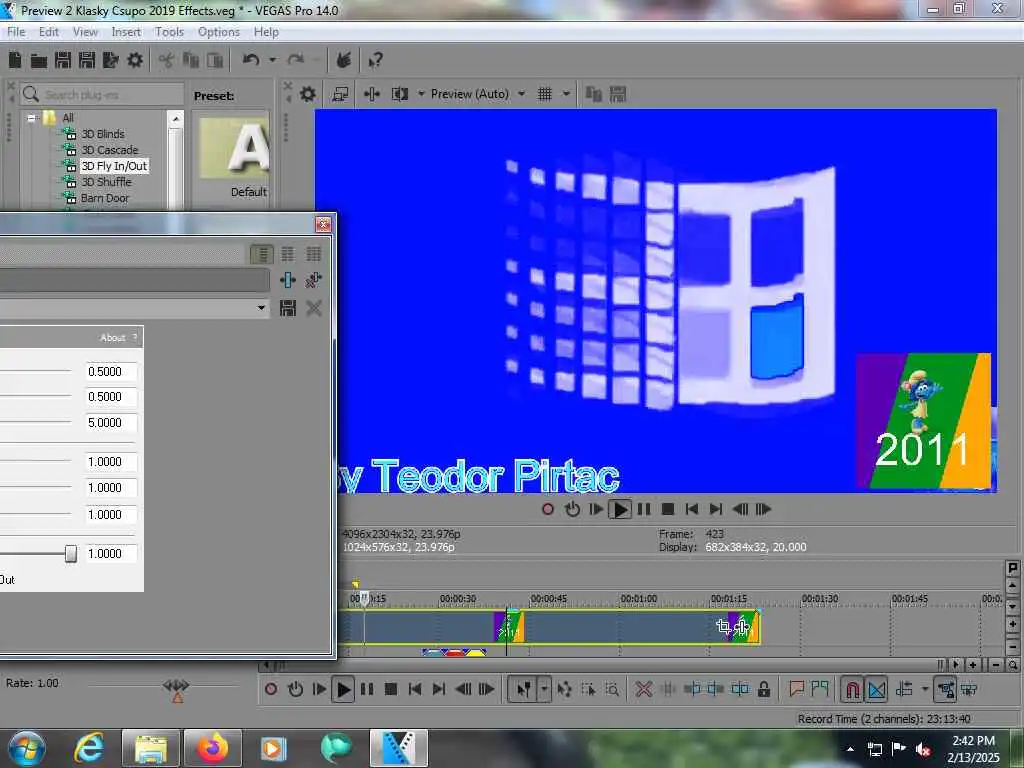Delete the preset with the X icon in dialog
This screenshot has height=768, width=1024.
314,308
